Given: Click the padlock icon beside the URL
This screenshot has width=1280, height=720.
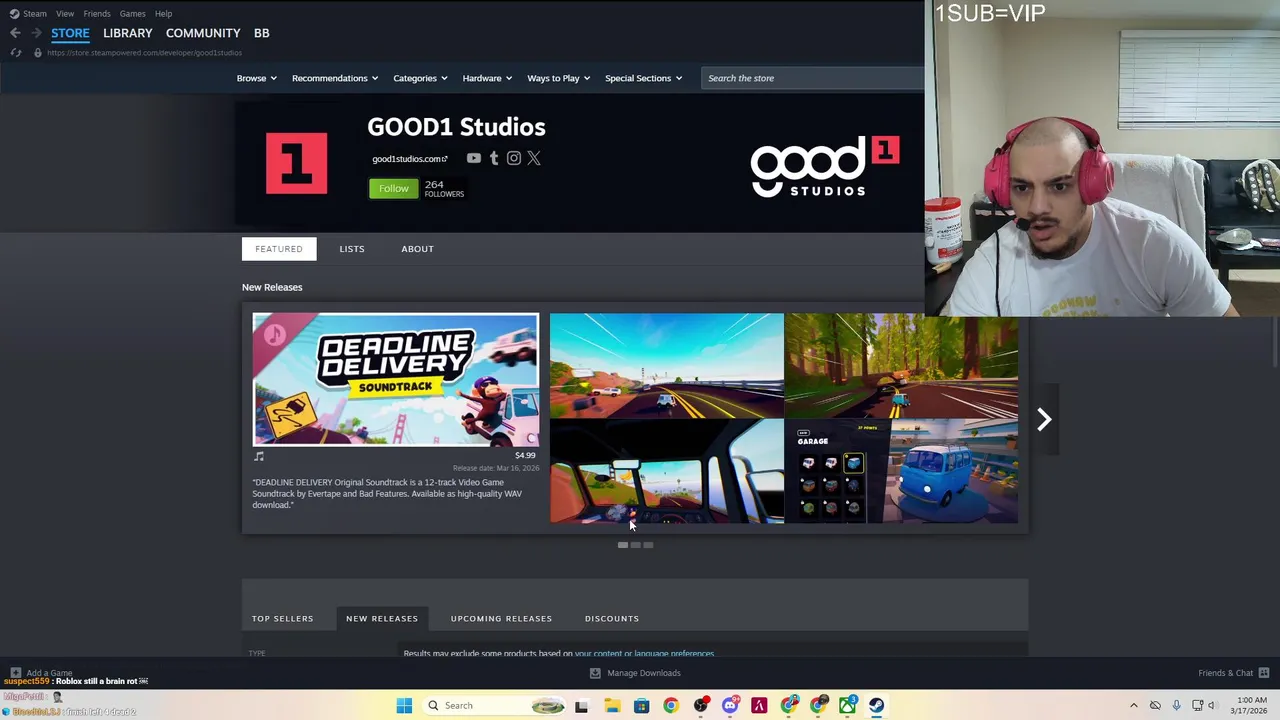Looking at the screenshot, I should pyautogui.click(x=37, y=52).
